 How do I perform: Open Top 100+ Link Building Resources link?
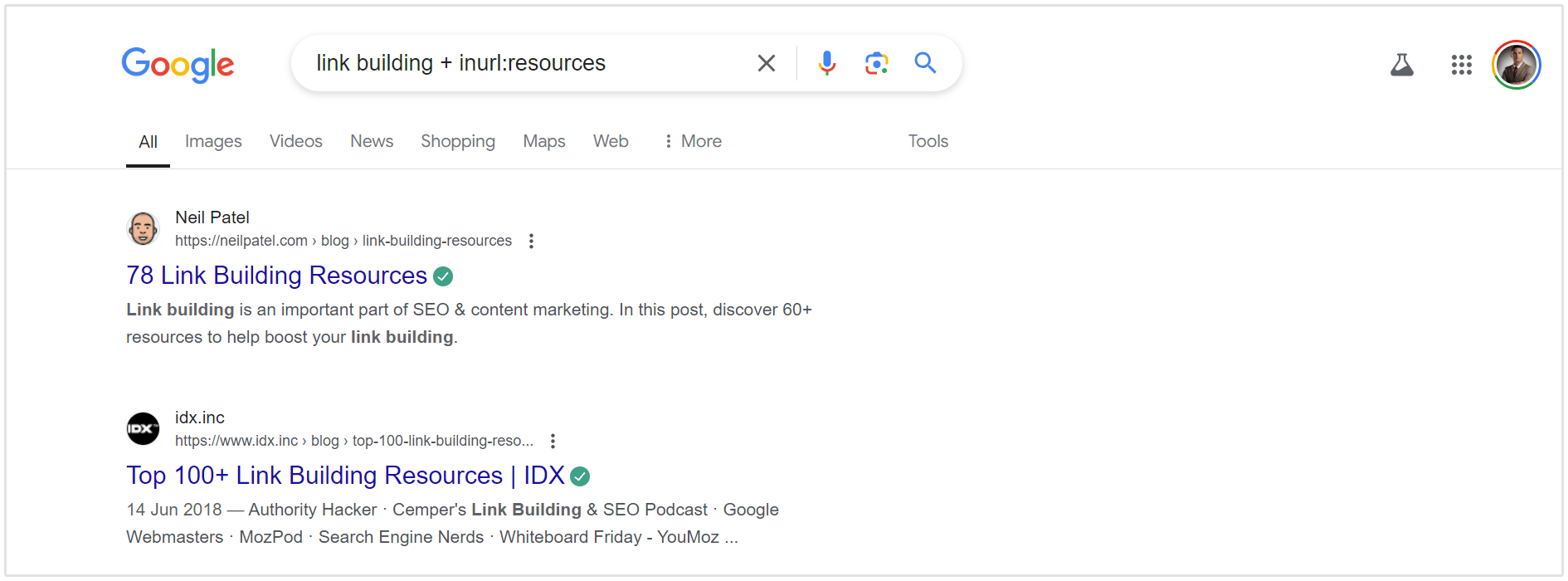[345, 476]
